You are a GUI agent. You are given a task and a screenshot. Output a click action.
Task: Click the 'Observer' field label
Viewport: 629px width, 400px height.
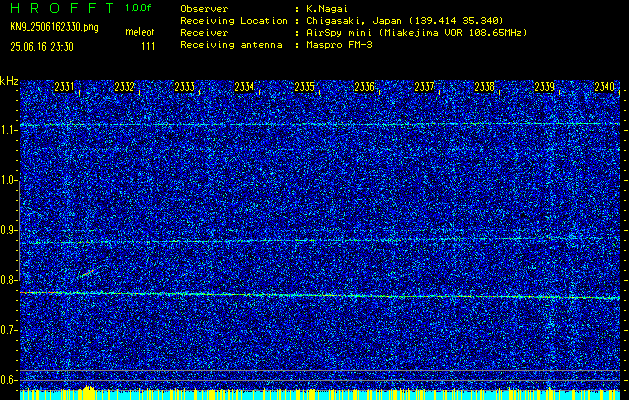click(204, 9)
